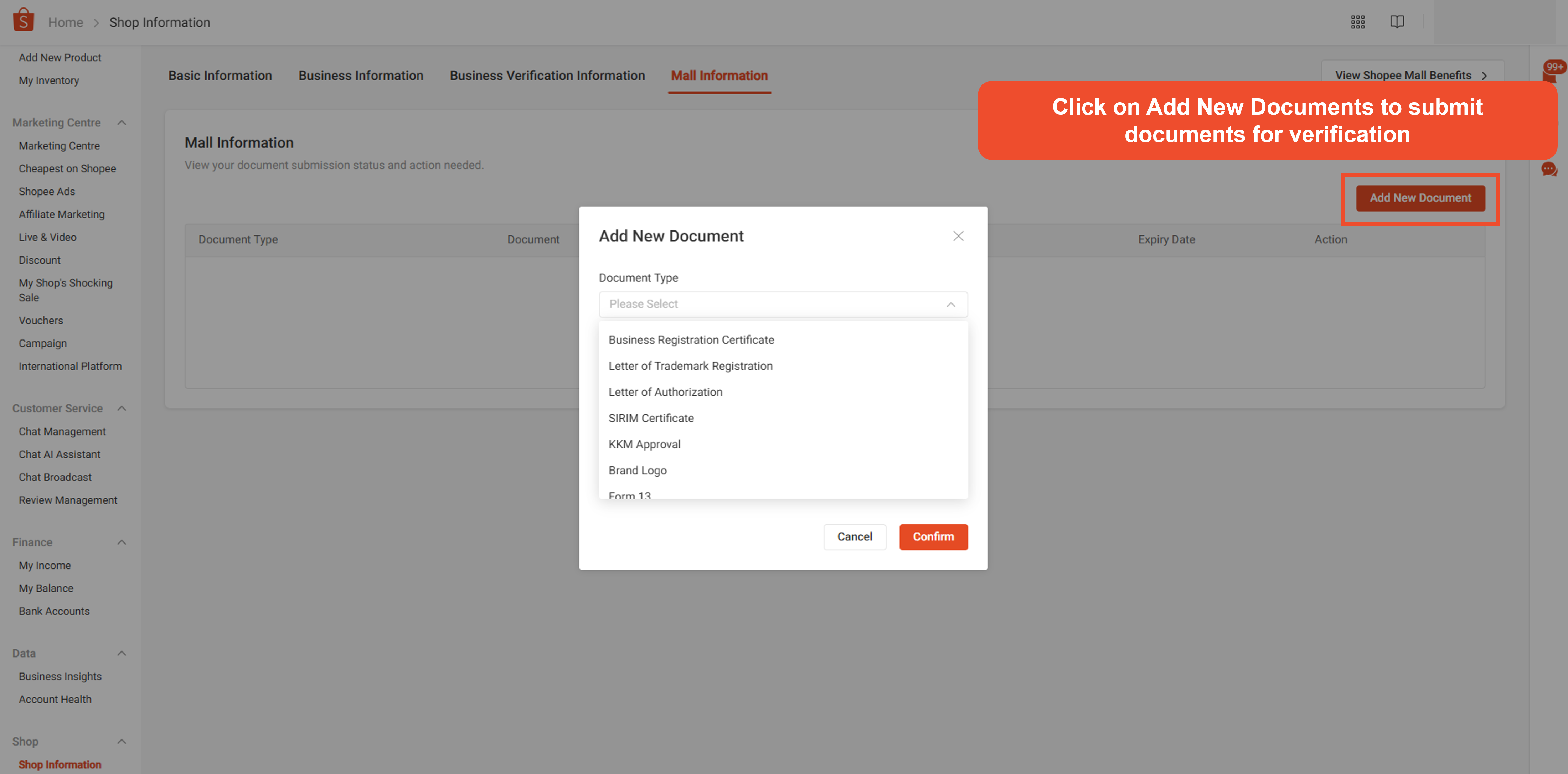Open Add New Product in sidebar
This screenshot has width=1568, height=774.
60,58
